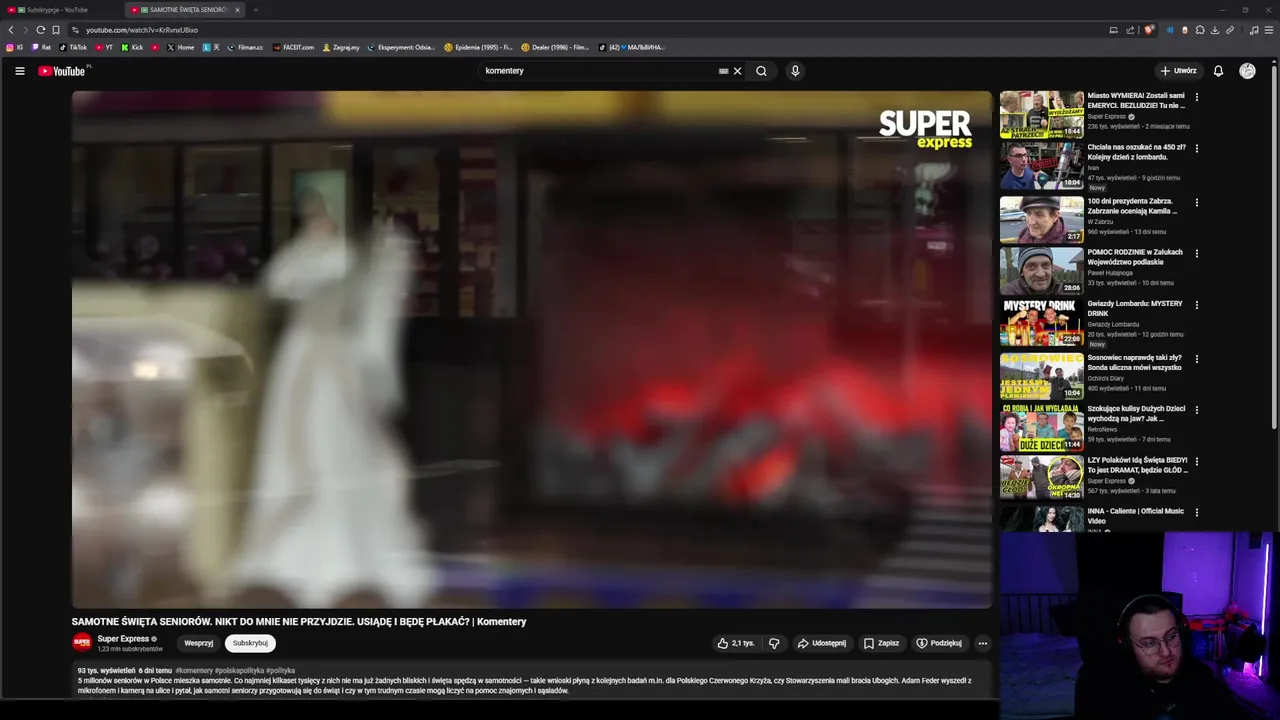The width and height of the screenshot is (1280, 720).
Task: Open more actions ellipsis under video
Action: point(982,643)
